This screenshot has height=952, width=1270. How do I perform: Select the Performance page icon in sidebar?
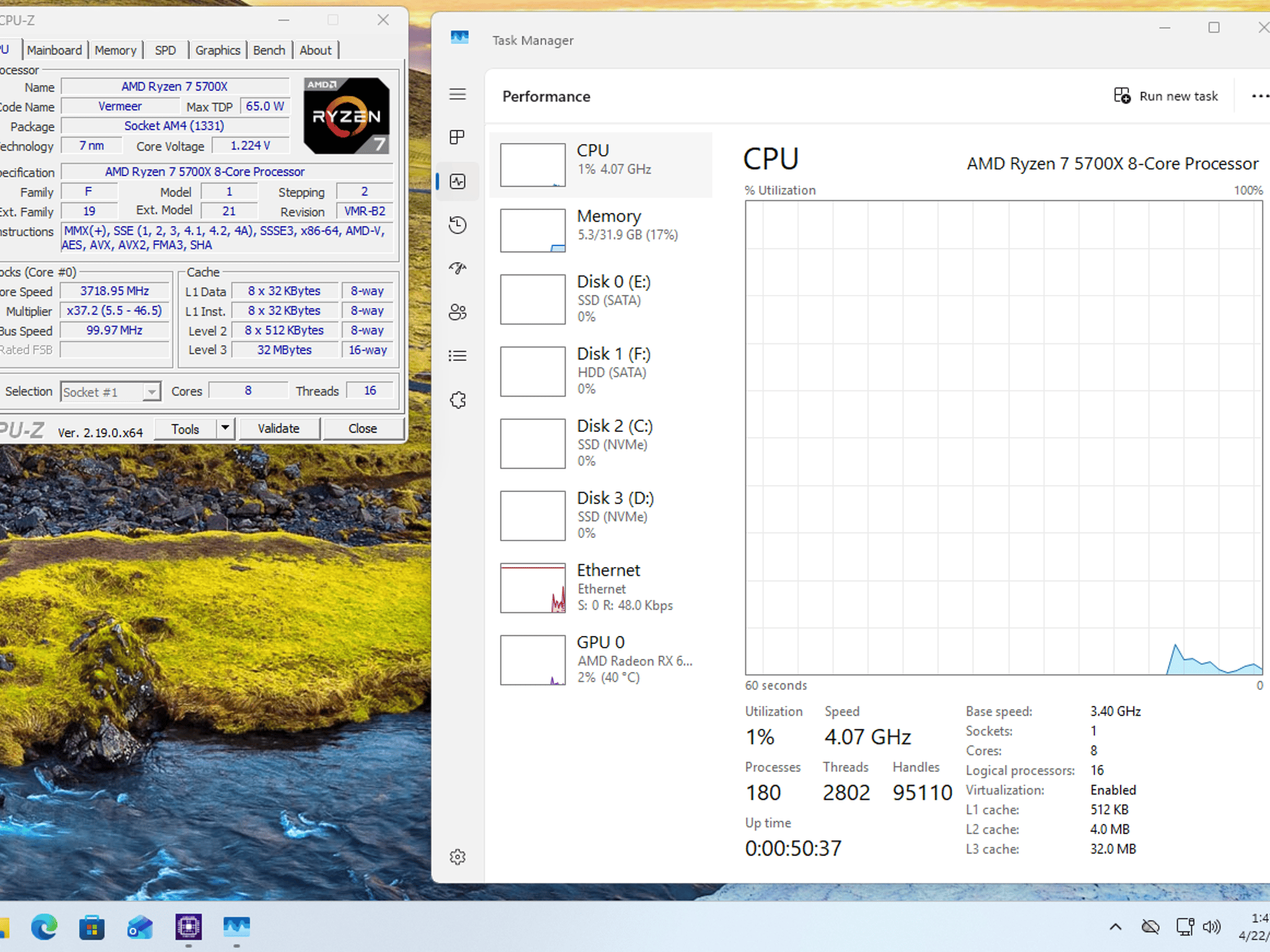(x=458, y=182)
